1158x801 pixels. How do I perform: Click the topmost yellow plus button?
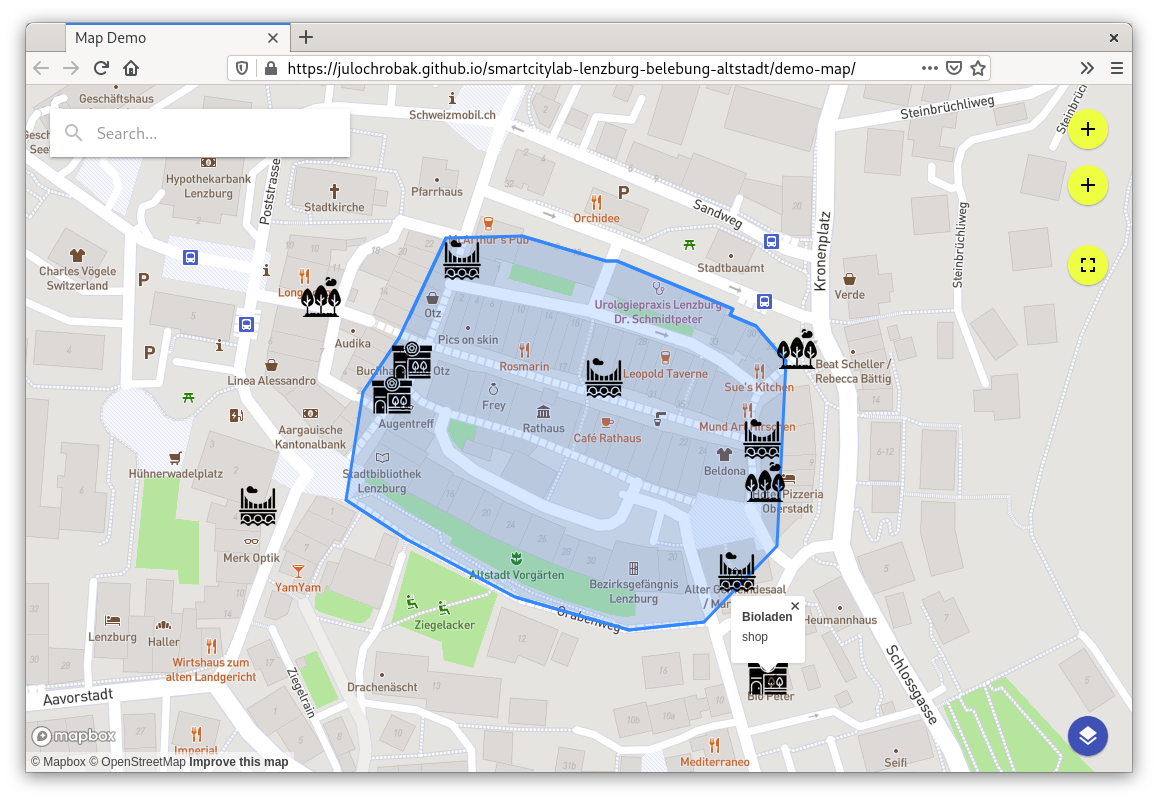pyautogui.click(x=1088, y=129)
